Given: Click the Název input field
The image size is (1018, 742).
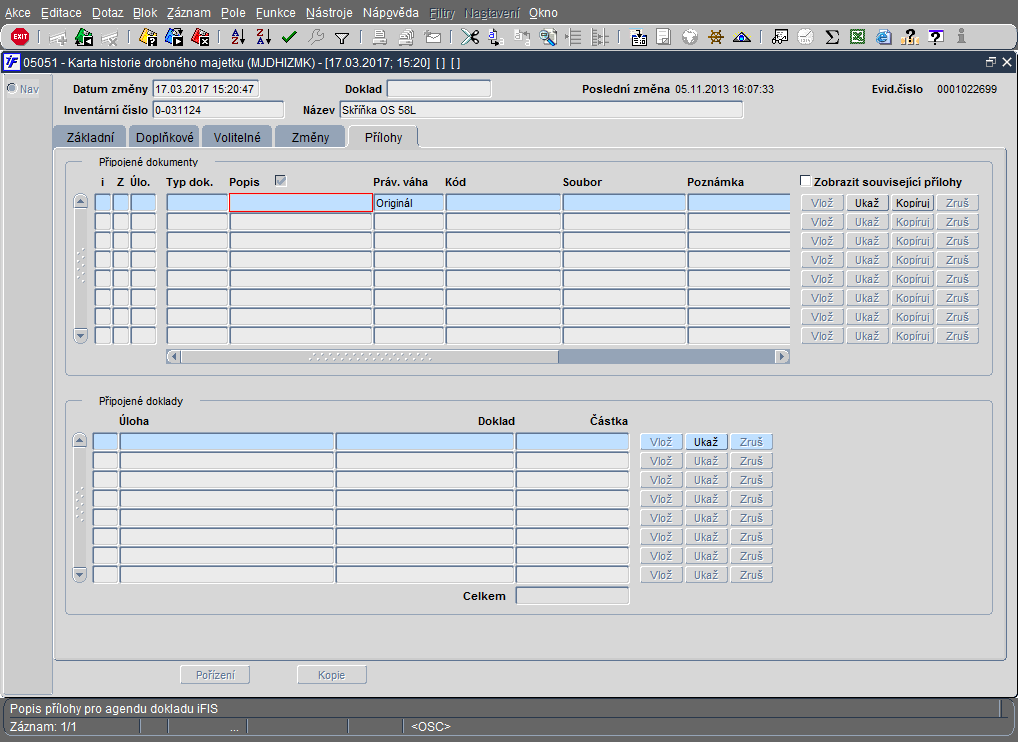Looking at the screenshot, I should click(x=540, y=110).
